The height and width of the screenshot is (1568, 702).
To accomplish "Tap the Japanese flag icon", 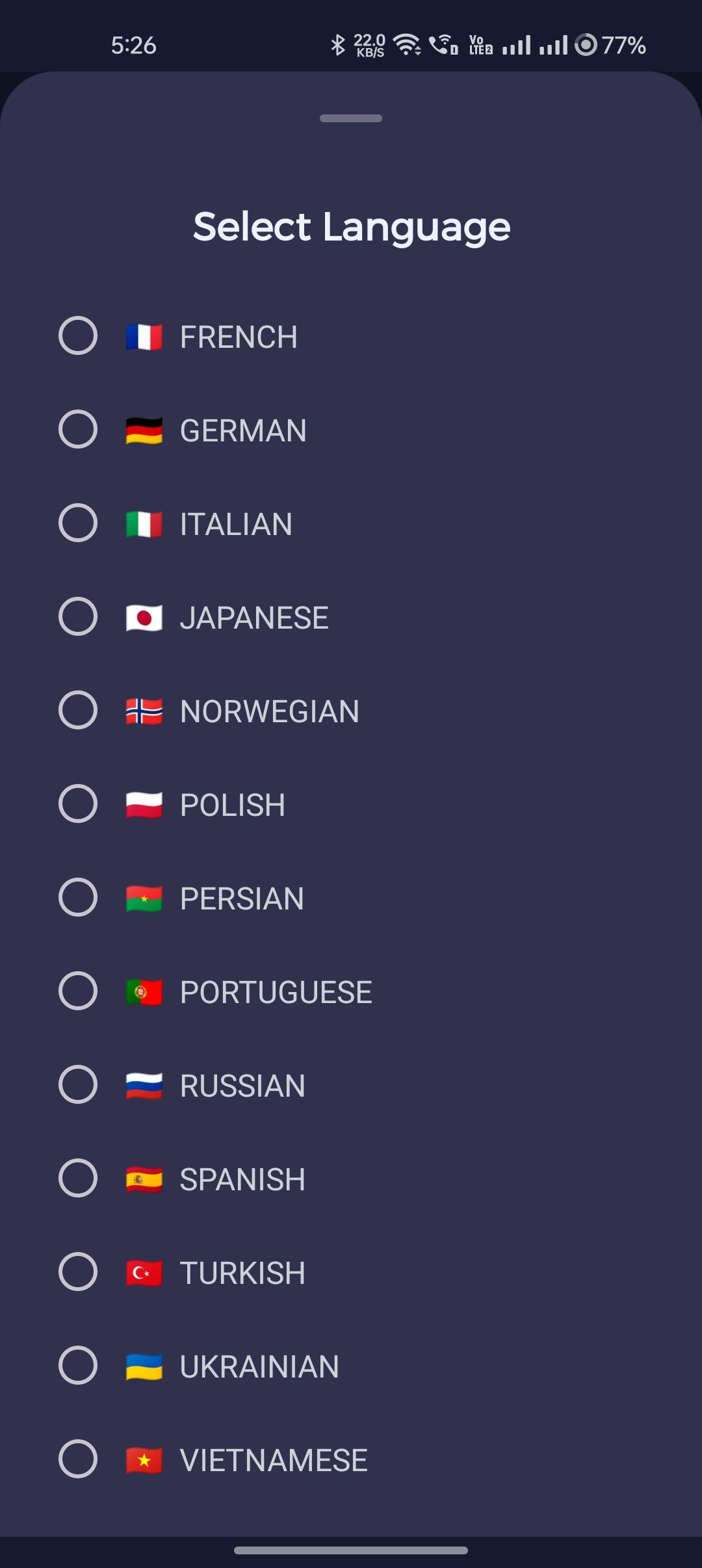I will (144, 618).
